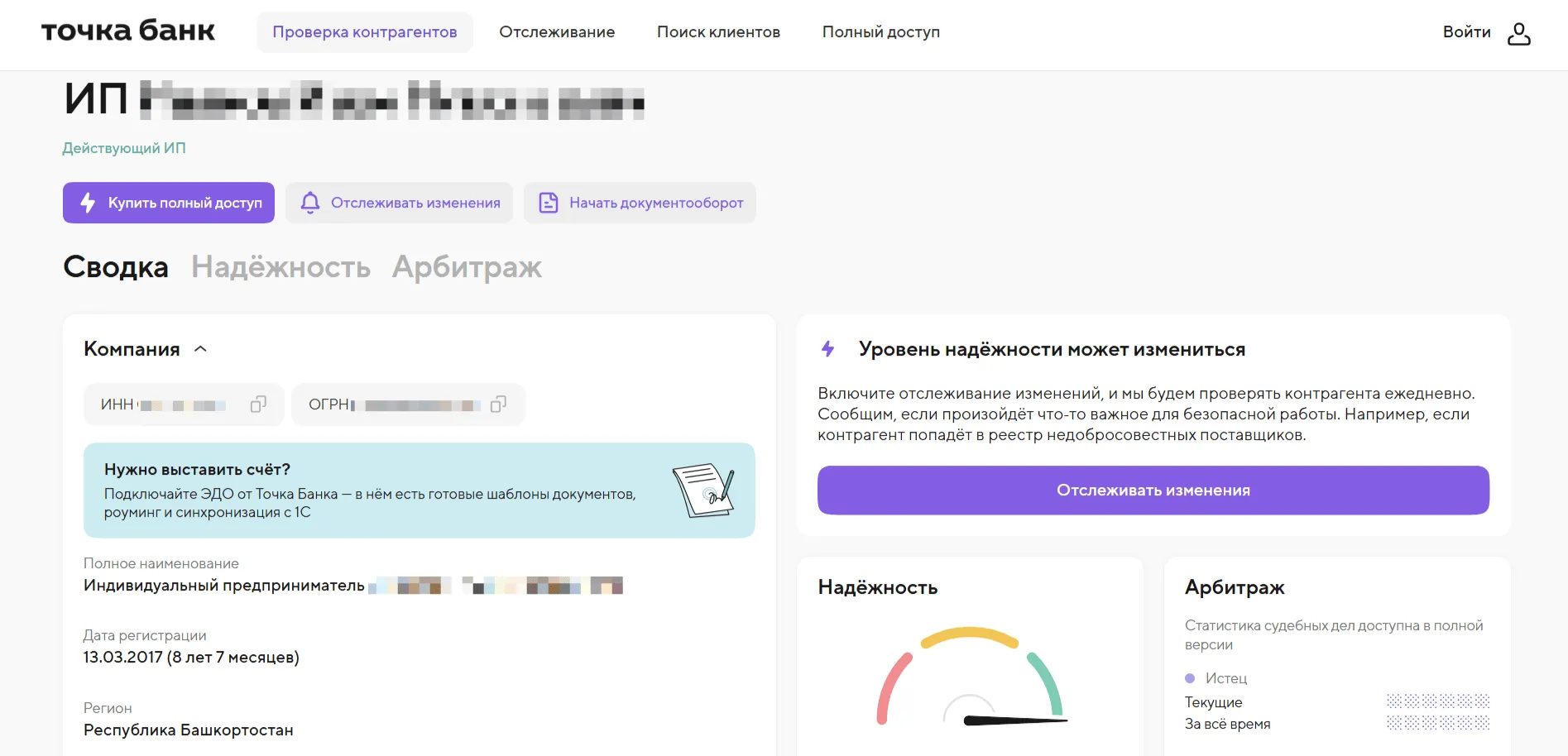Open the Проверка контрагентов menu item
The height and width of the screenshot is (756, 1568).
pyautogui.click(x=364, y=32)
